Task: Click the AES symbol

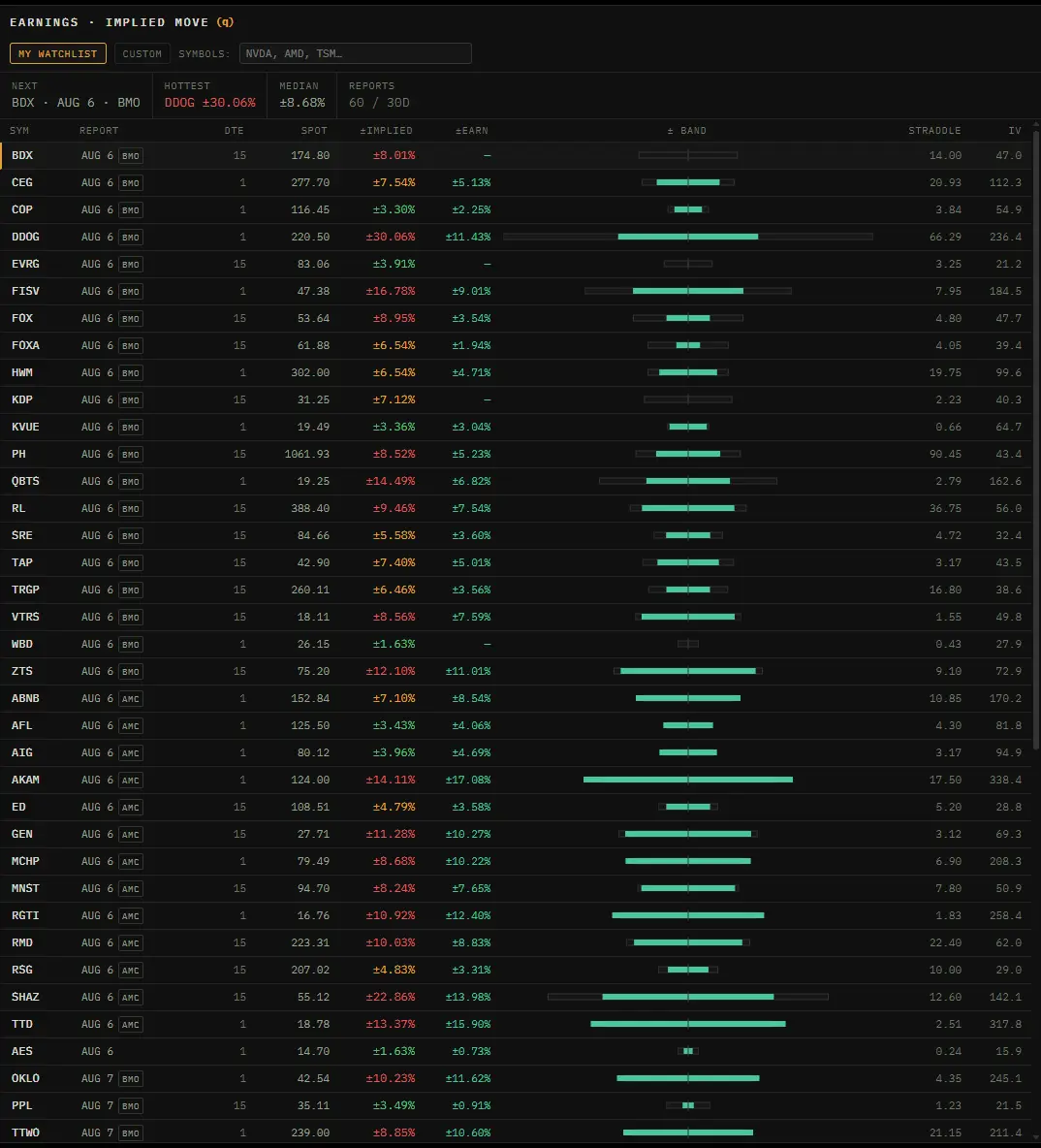Action: 22,1051
